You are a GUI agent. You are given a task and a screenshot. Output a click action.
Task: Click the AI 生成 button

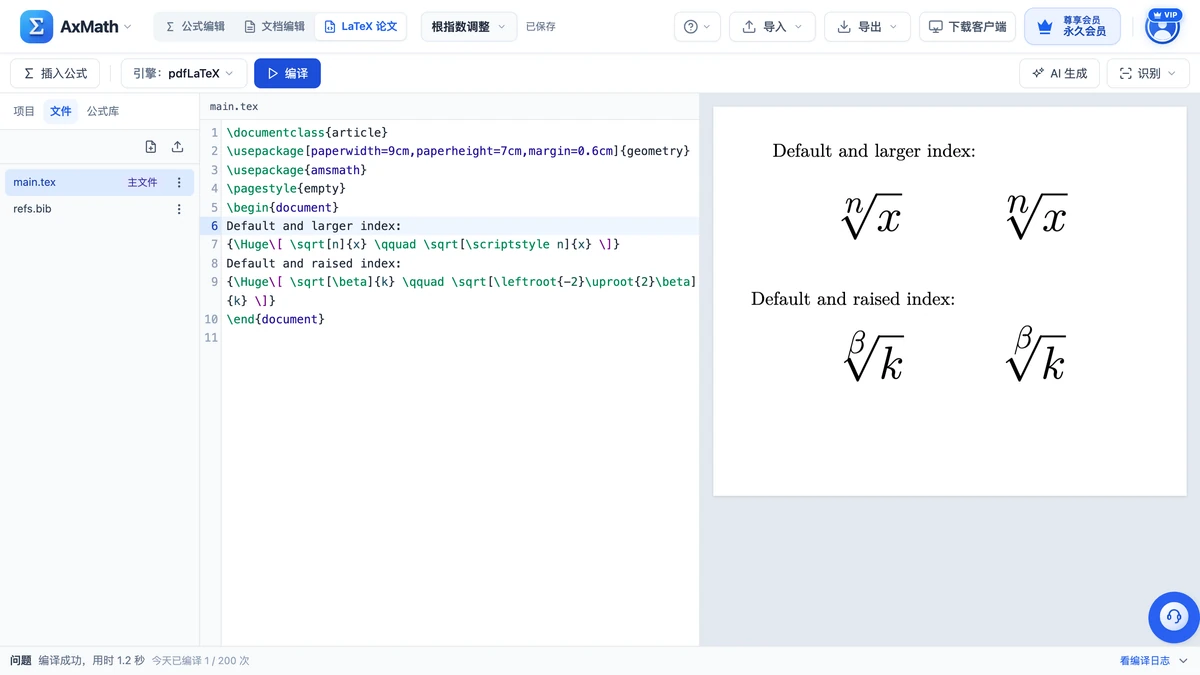point(1060,73)
